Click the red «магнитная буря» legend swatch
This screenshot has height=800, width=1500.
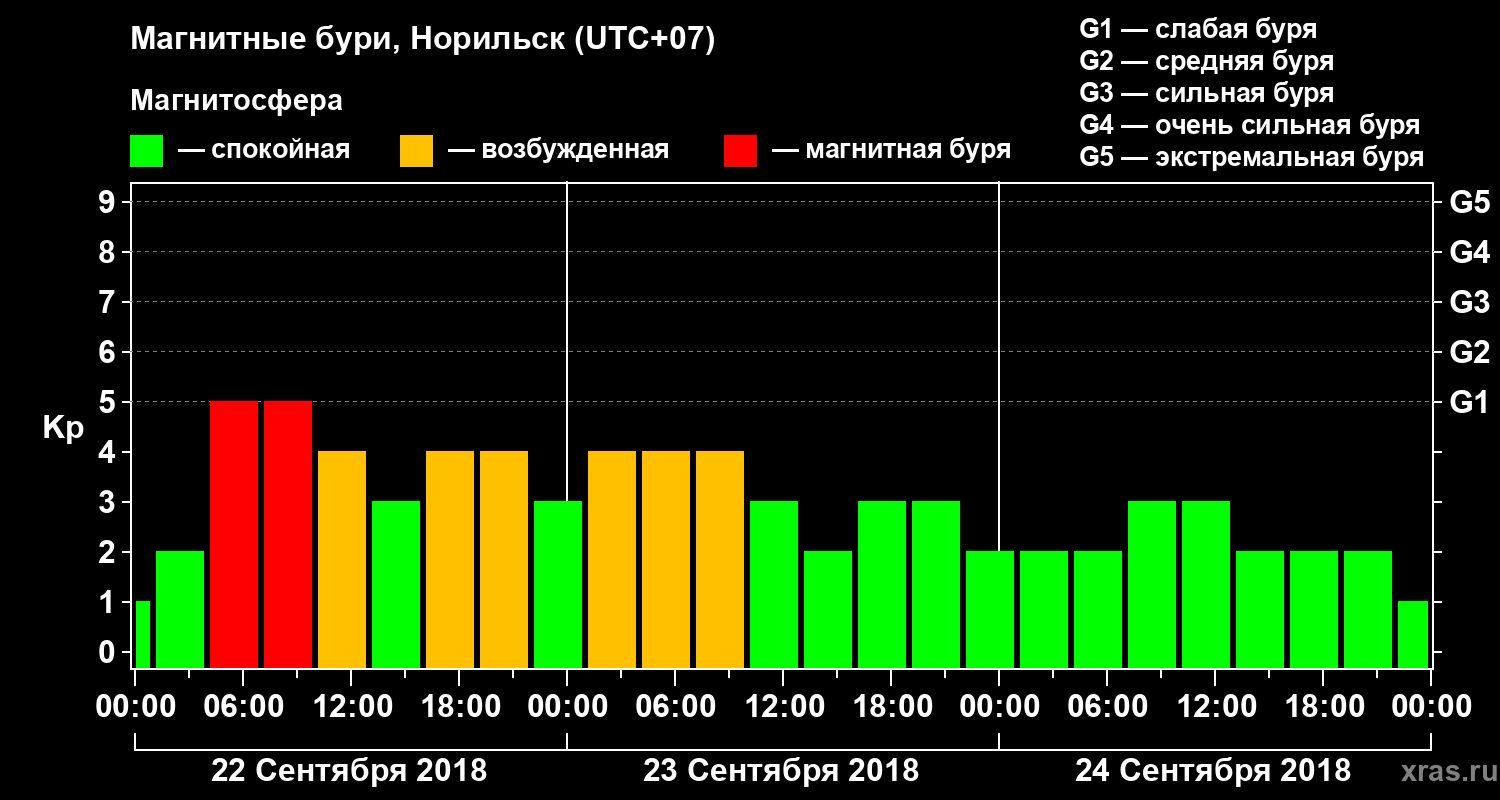coord(740,151)
